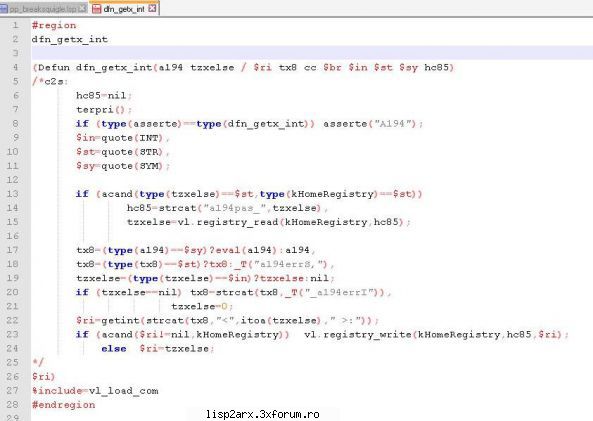
Task: Click the getint call on line 22
Action: [120, 320]
